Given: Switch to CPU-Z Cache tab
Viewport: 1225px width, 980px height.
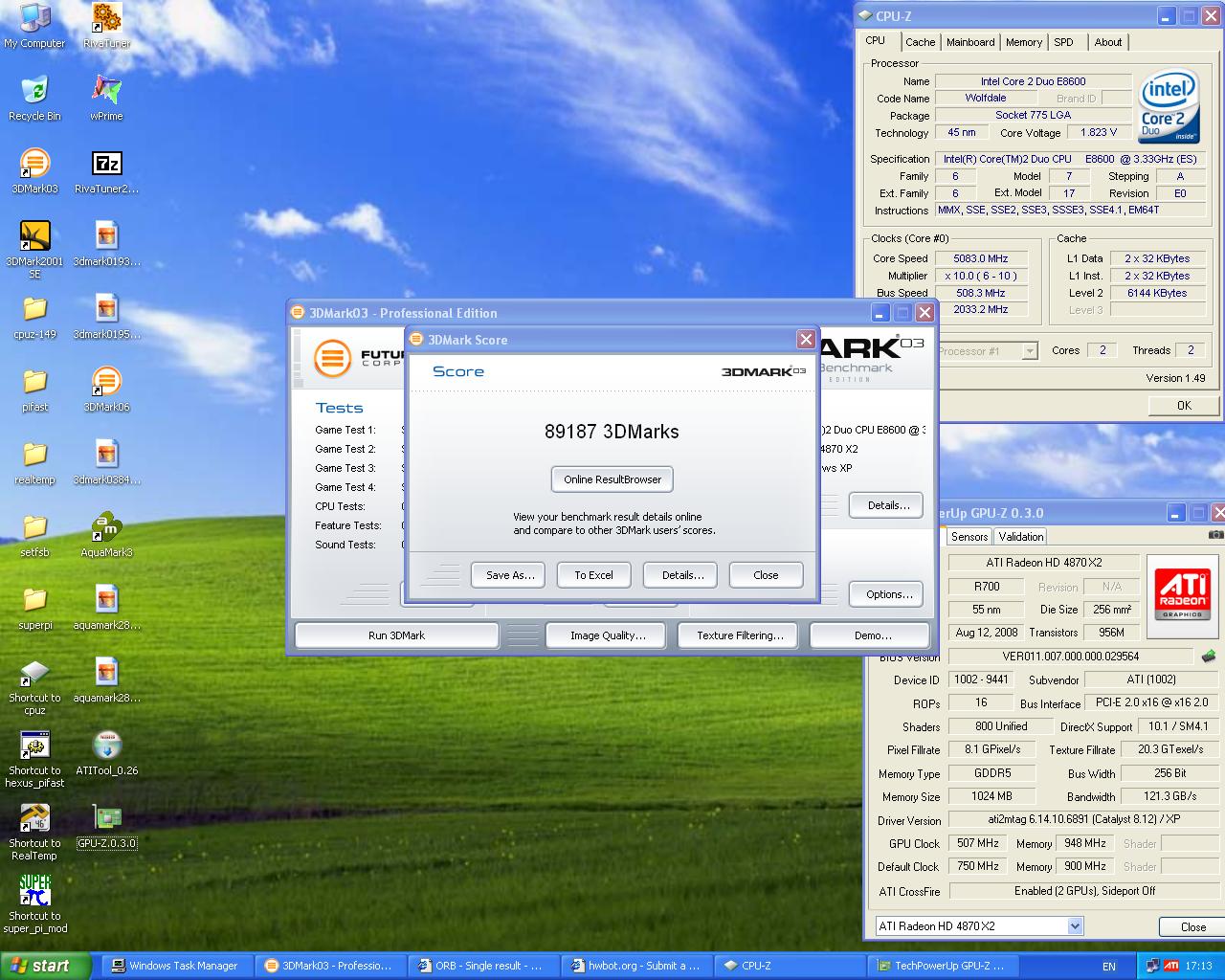Looking at the screenshot, I should coord(920,42).
